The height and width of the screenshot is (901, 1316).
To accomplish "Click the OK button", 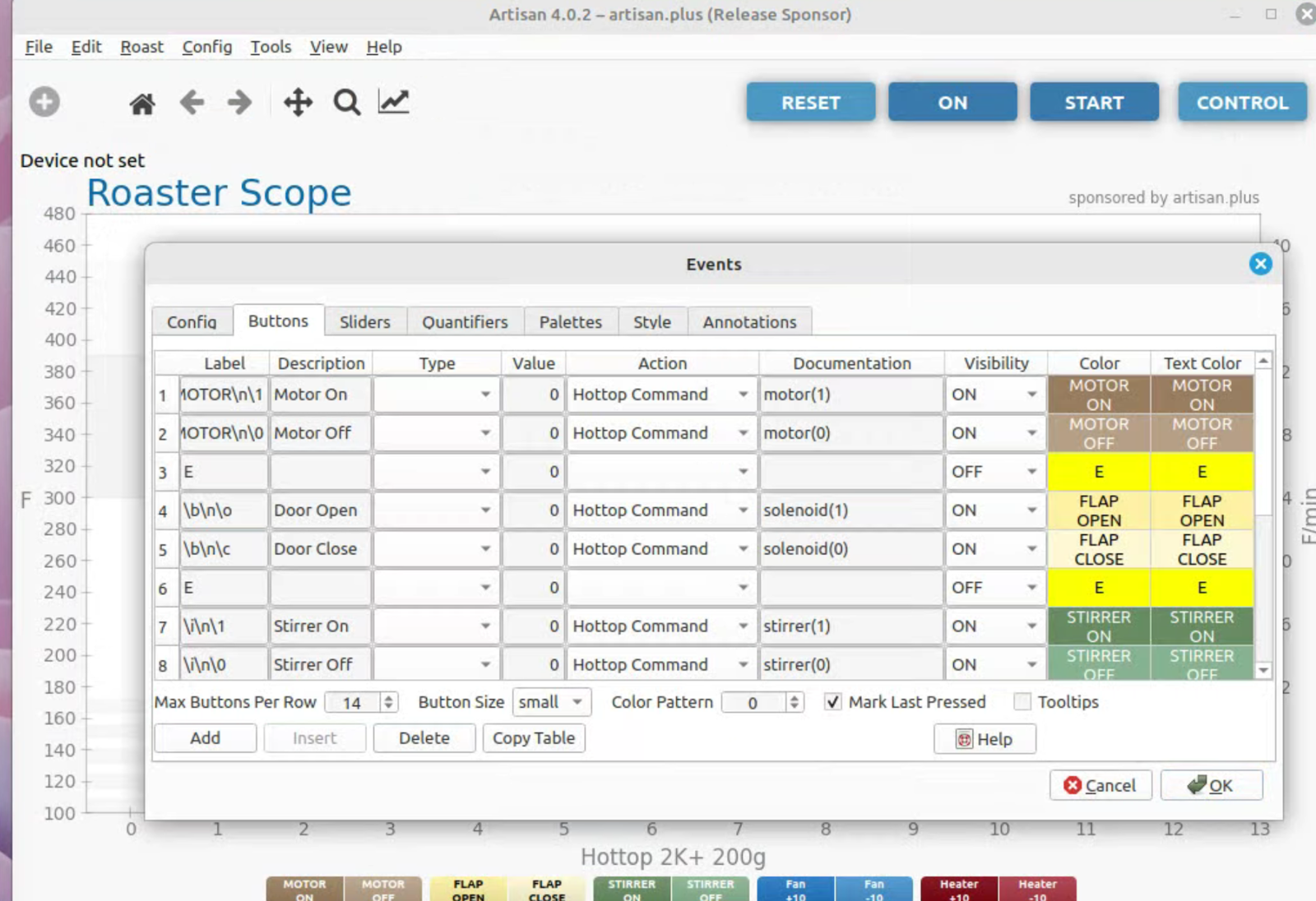I will 1211,786.
